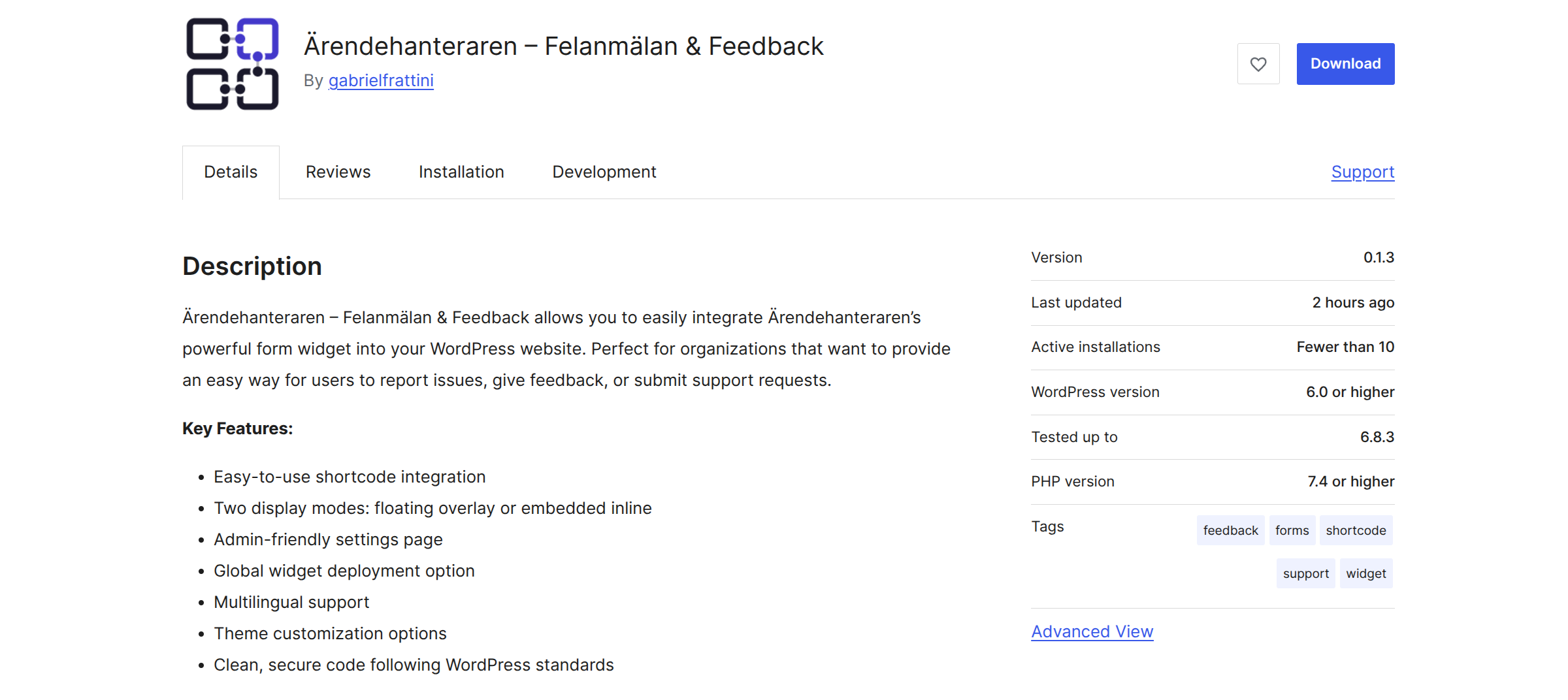The height and width of the screenshot is (700, 1568).
Task: Select the forms tag
Action: pos(1292,530)
